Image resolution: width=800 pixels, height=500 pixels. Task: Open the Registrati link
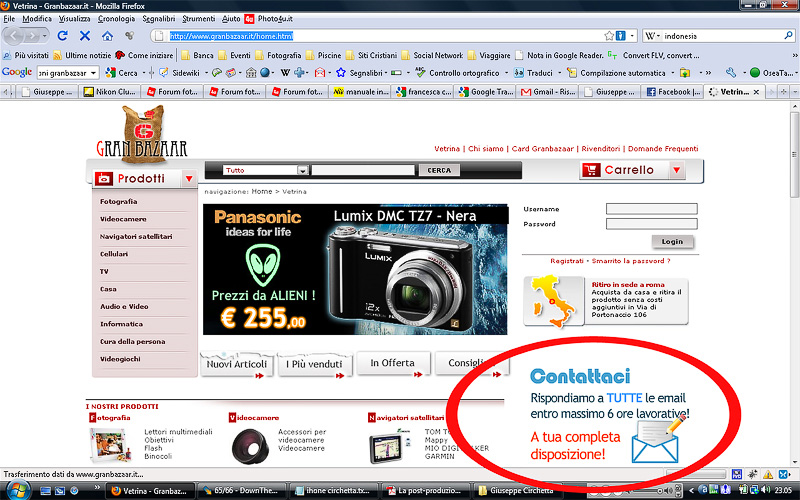566,261
